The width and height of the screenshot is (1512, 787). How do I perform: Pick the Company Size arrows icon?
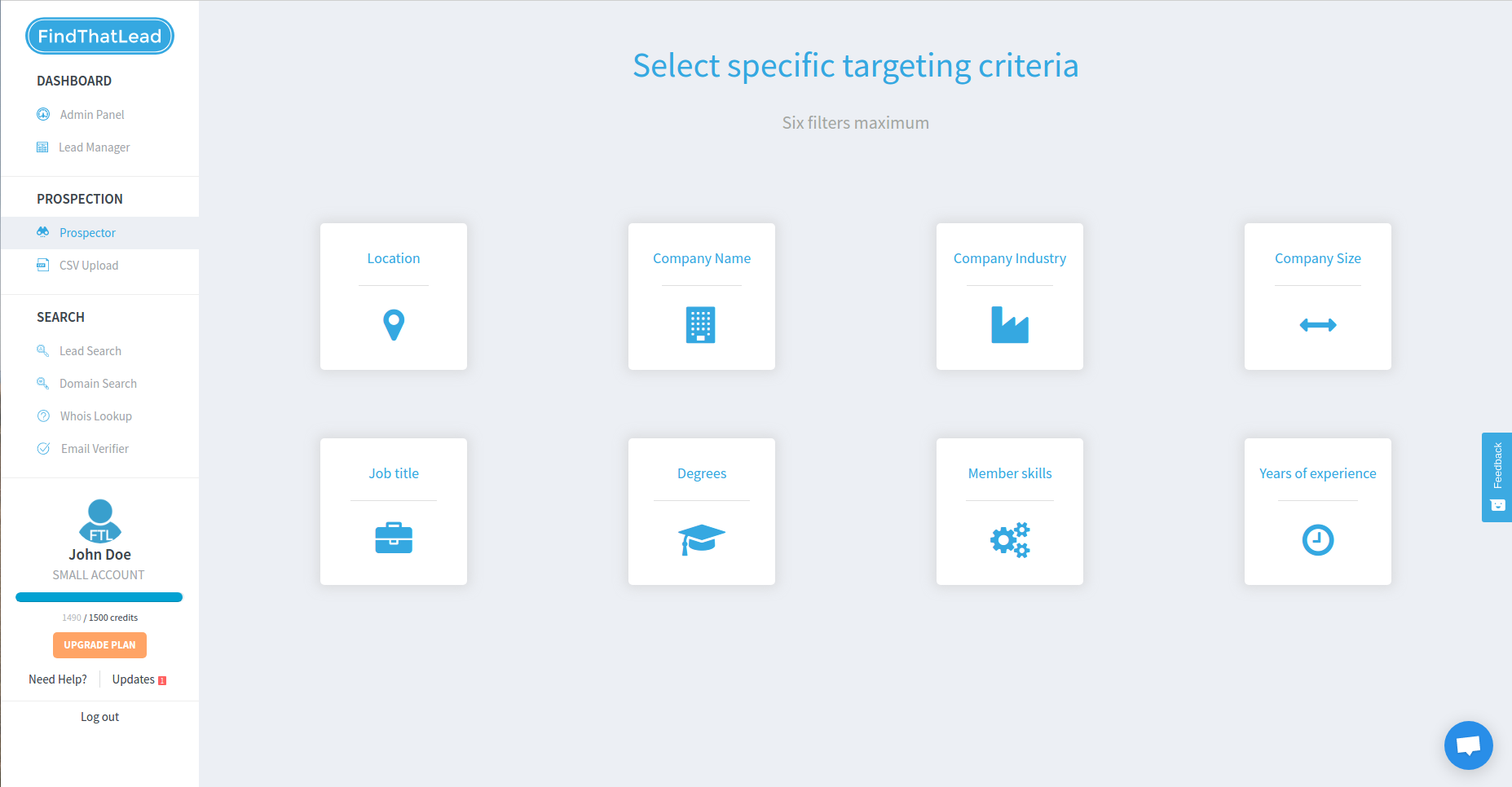[1317, 325]
